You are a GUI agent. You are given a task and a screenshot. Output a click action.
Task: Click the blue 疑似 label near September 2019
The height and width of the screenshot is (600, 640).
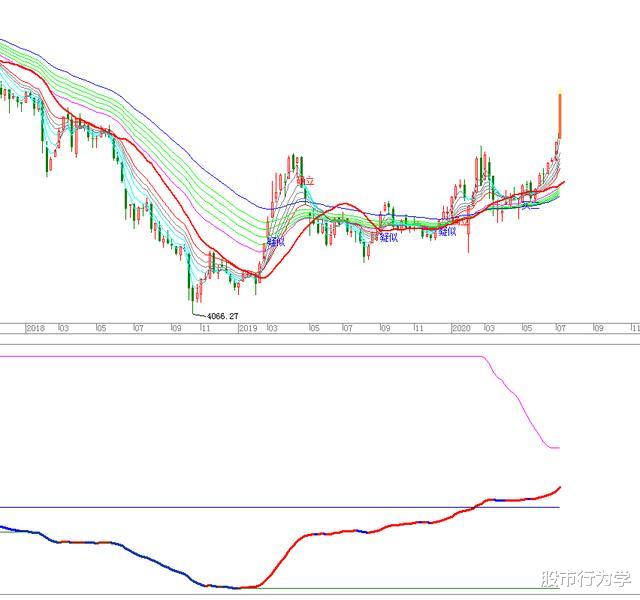[389, 237]
